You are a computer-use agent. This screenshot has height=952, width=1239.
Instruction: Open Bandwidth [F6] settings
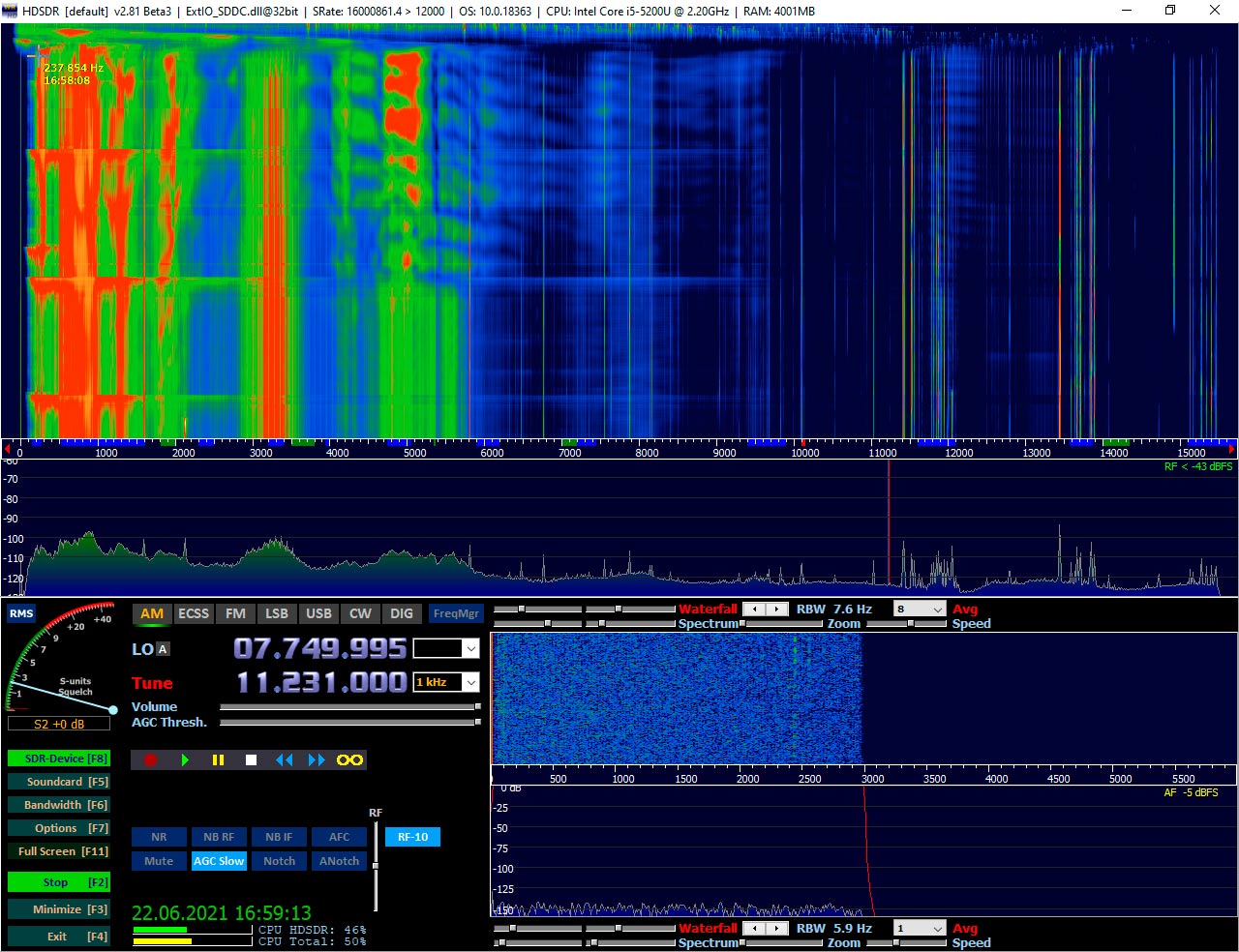(x=58, y=805)
